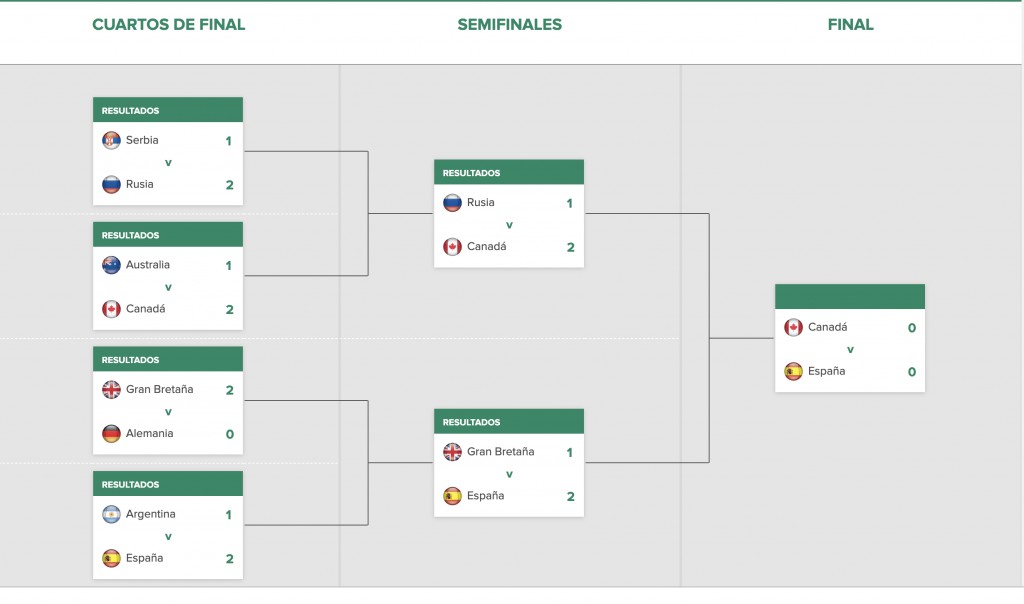Open Serbia v Rusia Resultados header

click(x=168, y=110)
